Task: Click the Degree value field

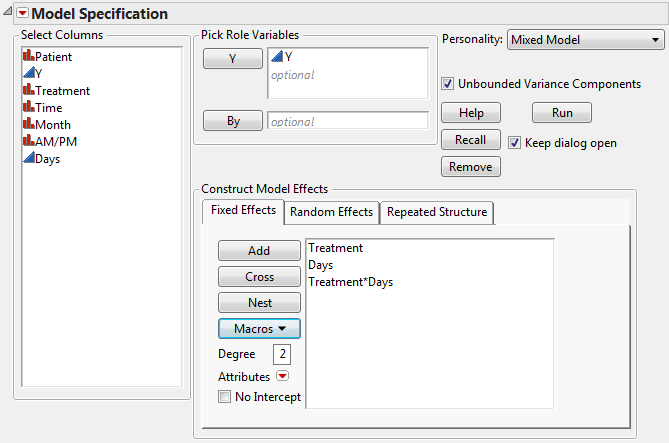Action: [284, 354]
